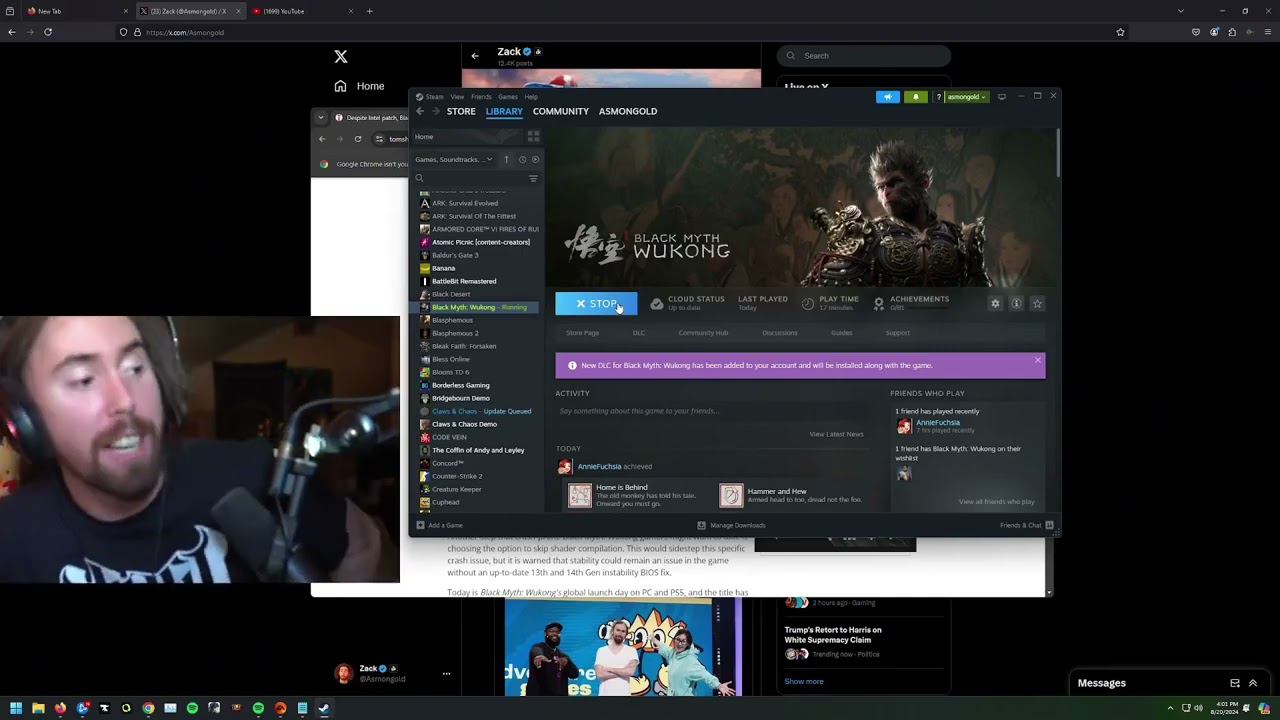
Task: Open Friends & Chat in Steam
Action: click(1027, 525)
